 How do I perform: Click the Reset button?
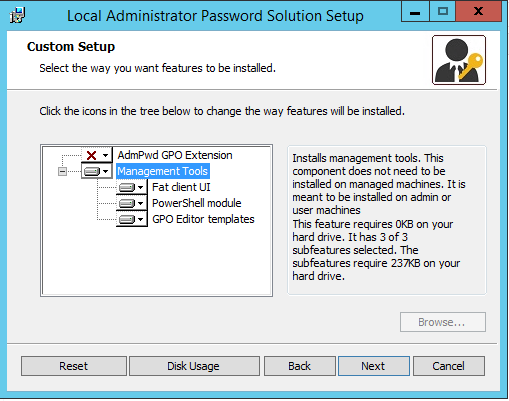point(74,366)
